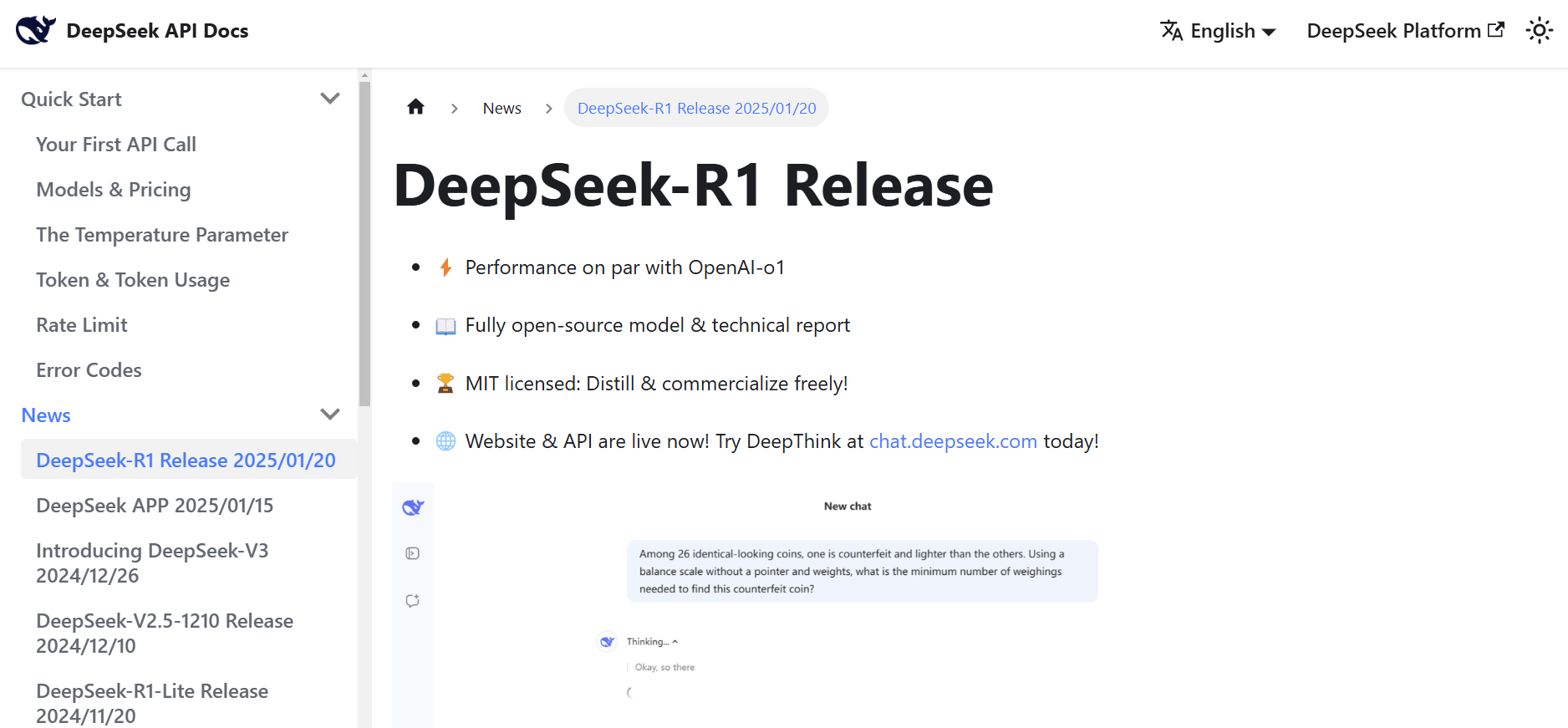Go to The Temperature Parameter page
This screenshot has width=1568, height=728.
point(162,235)
